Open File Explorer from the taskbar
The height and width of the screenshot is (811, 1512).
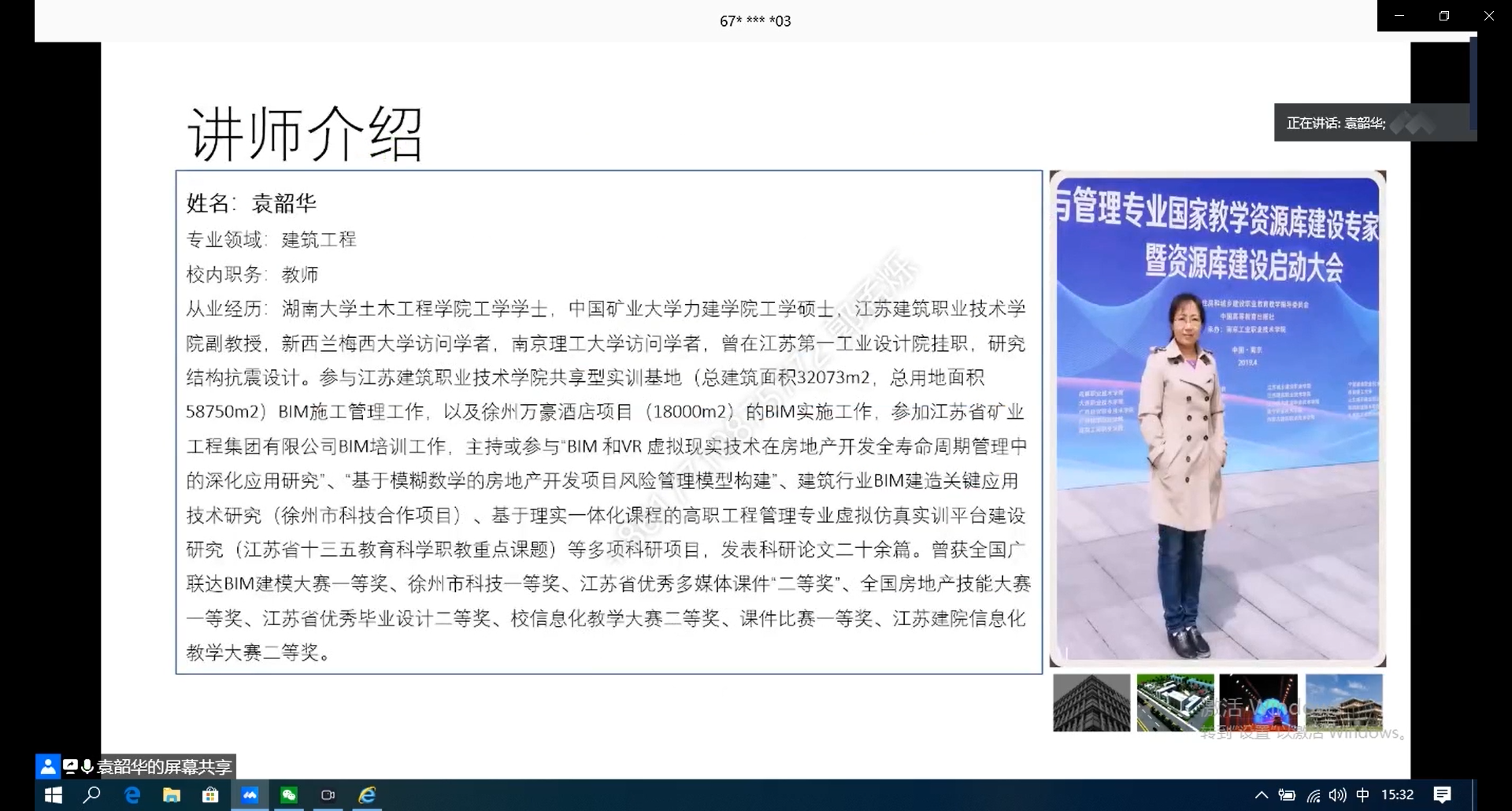(x=171, y=795)
